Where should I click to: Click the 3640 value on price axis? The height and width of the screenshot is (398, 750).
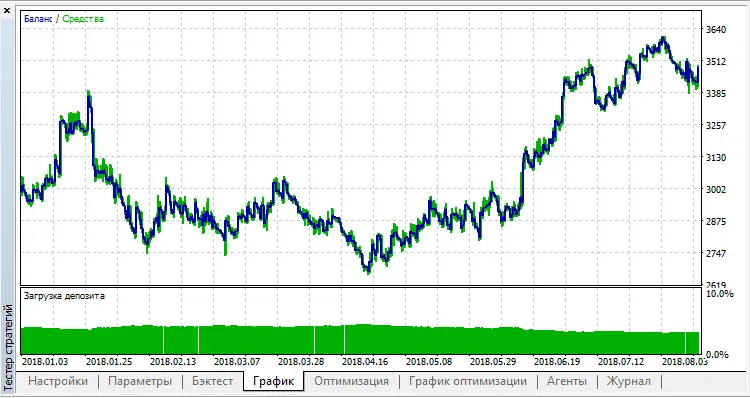coord(716,30)
